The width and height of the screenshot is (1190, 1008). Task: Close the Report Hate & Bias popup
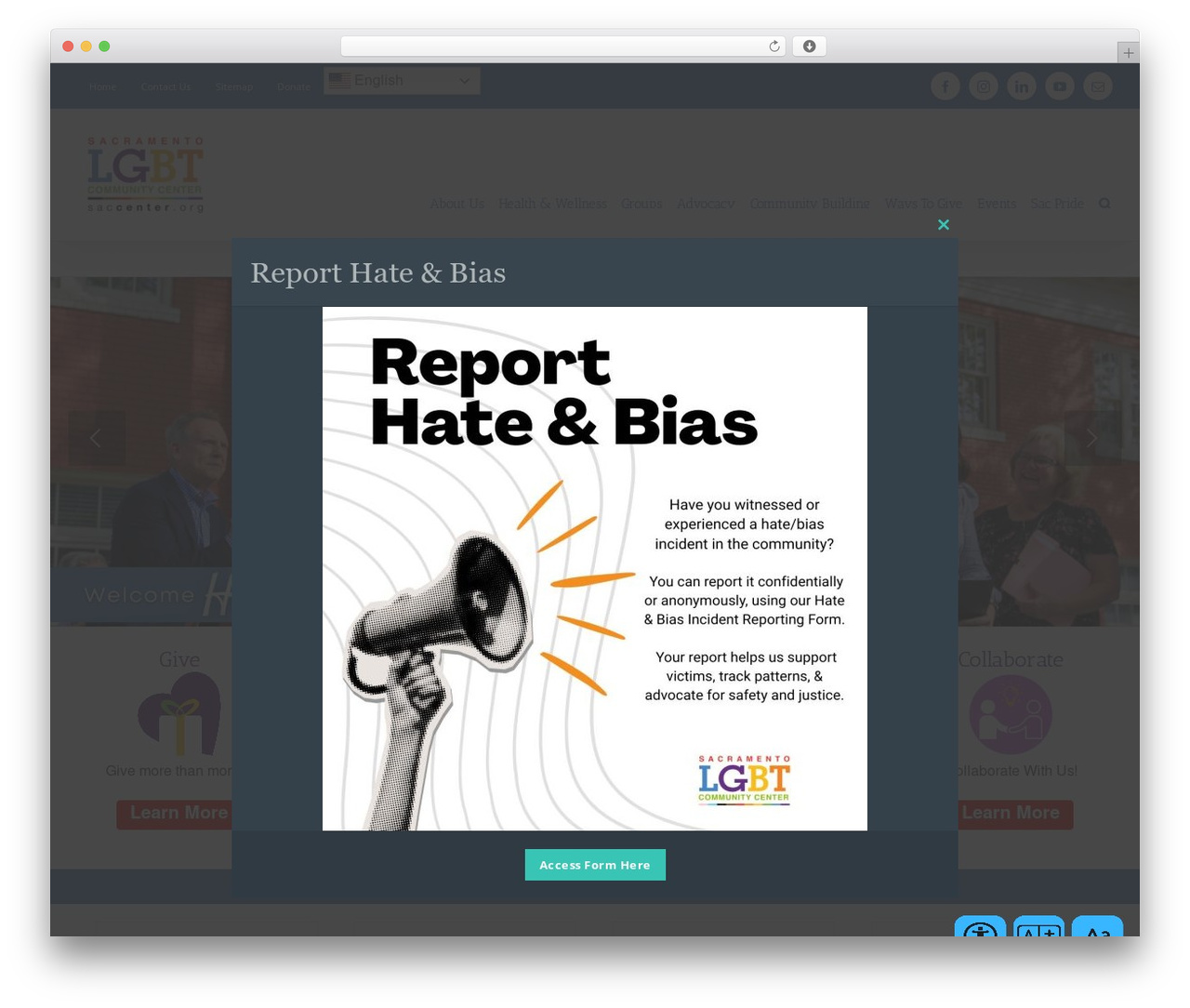pos(944,224)
